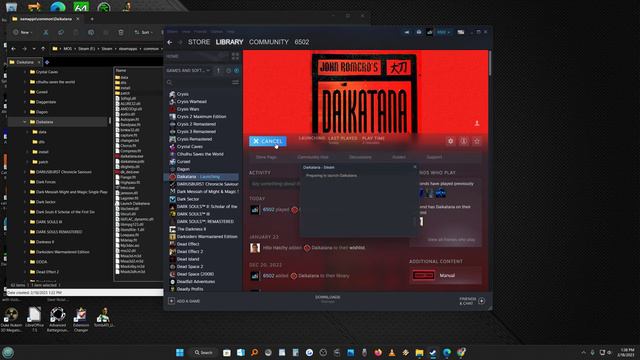Viewport: 640px width, 360px height.
Task: Cancel the Daikatana launch
Action: point(268,141)
